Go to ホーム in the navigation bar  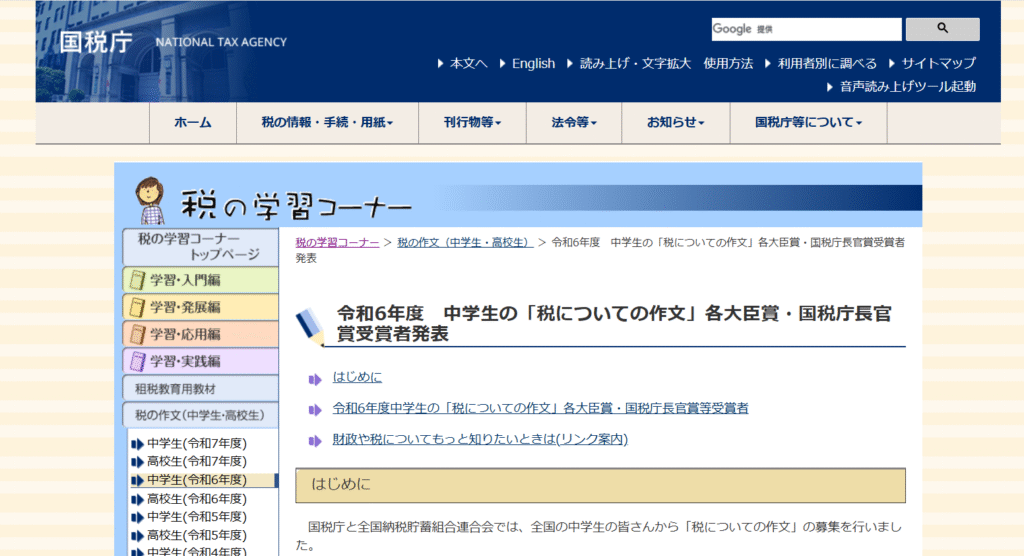click(193, 122)
